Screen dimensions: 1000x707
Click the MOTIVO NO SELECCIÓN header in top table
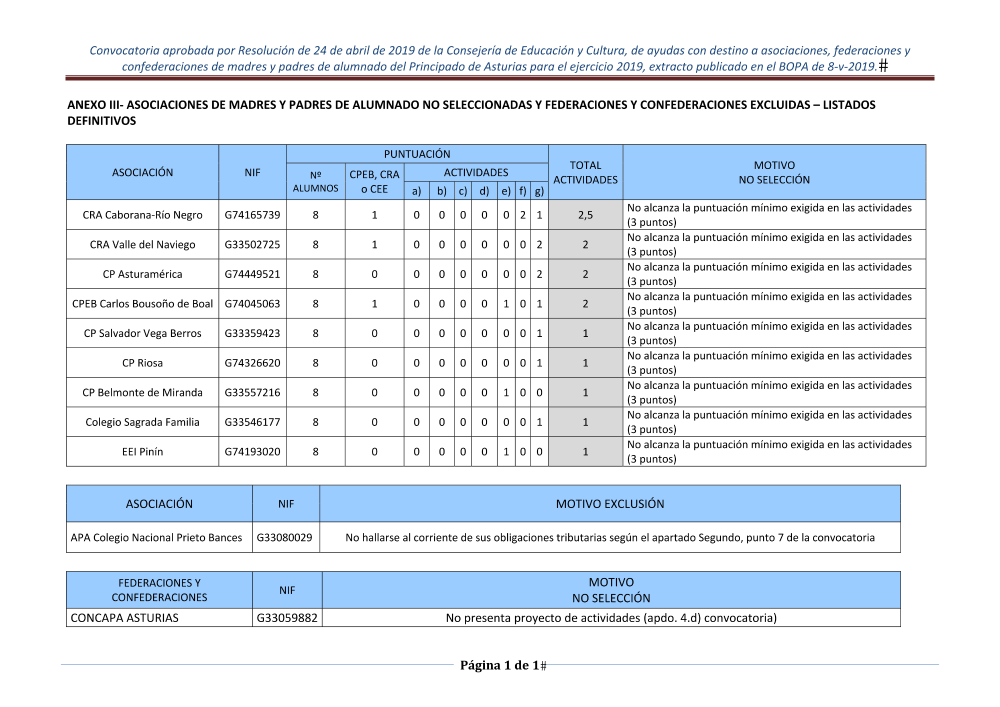(773, 172)
